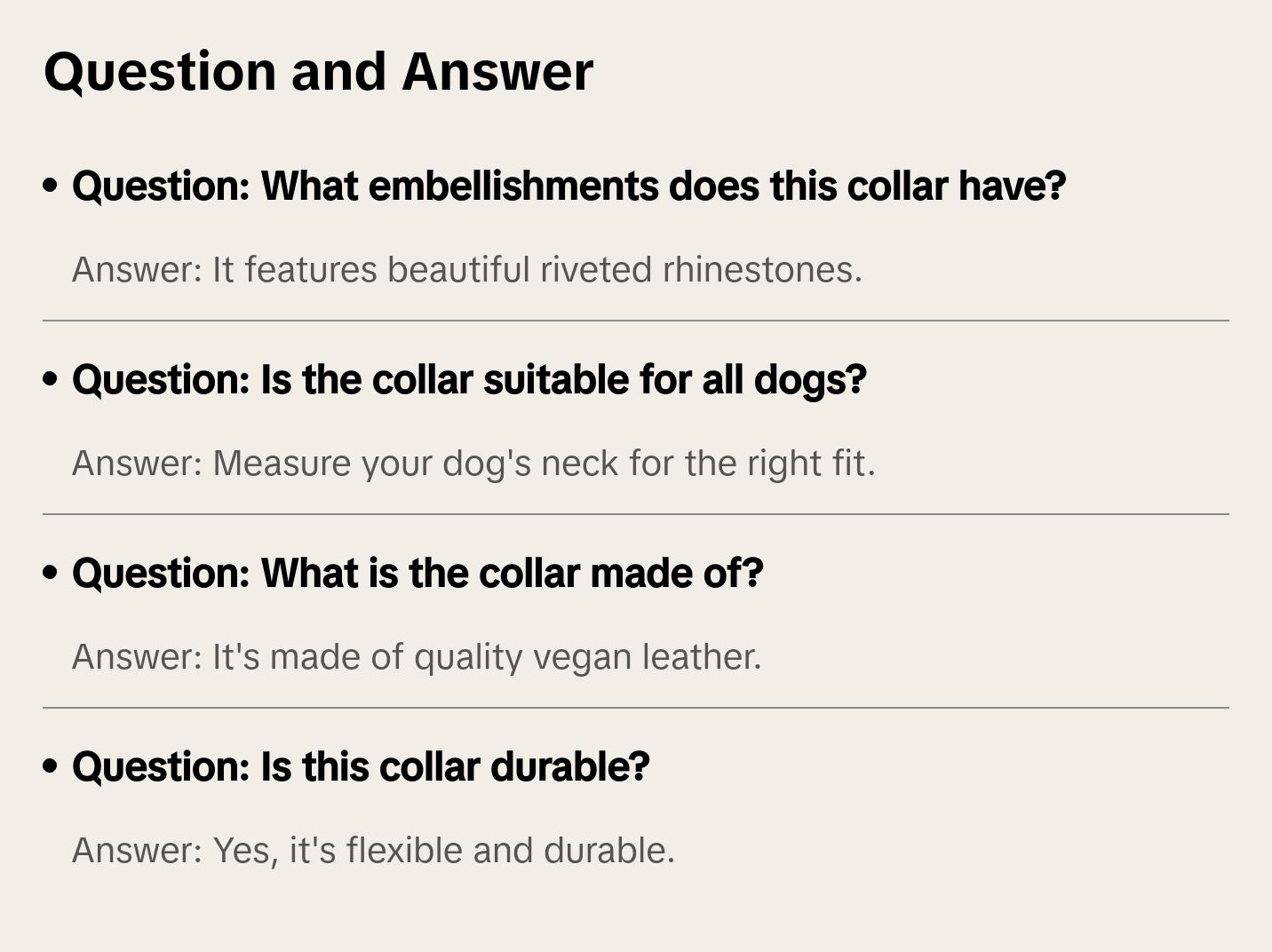Click the answer mentioning riveted rhinestones

[x=466, y=270]
